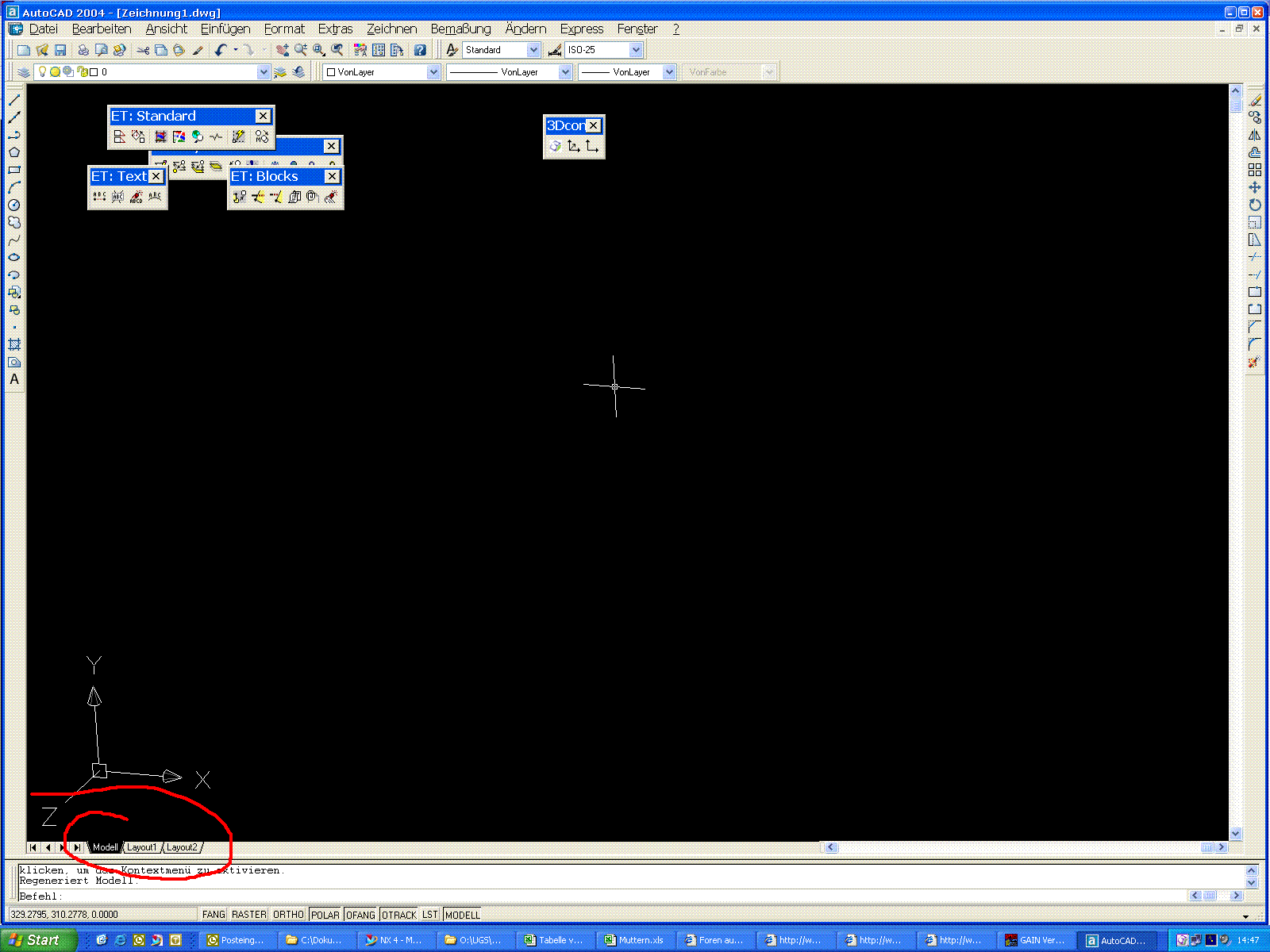Select the Explode modify tool
1270x952 pixels.
tap(1255, 362)
